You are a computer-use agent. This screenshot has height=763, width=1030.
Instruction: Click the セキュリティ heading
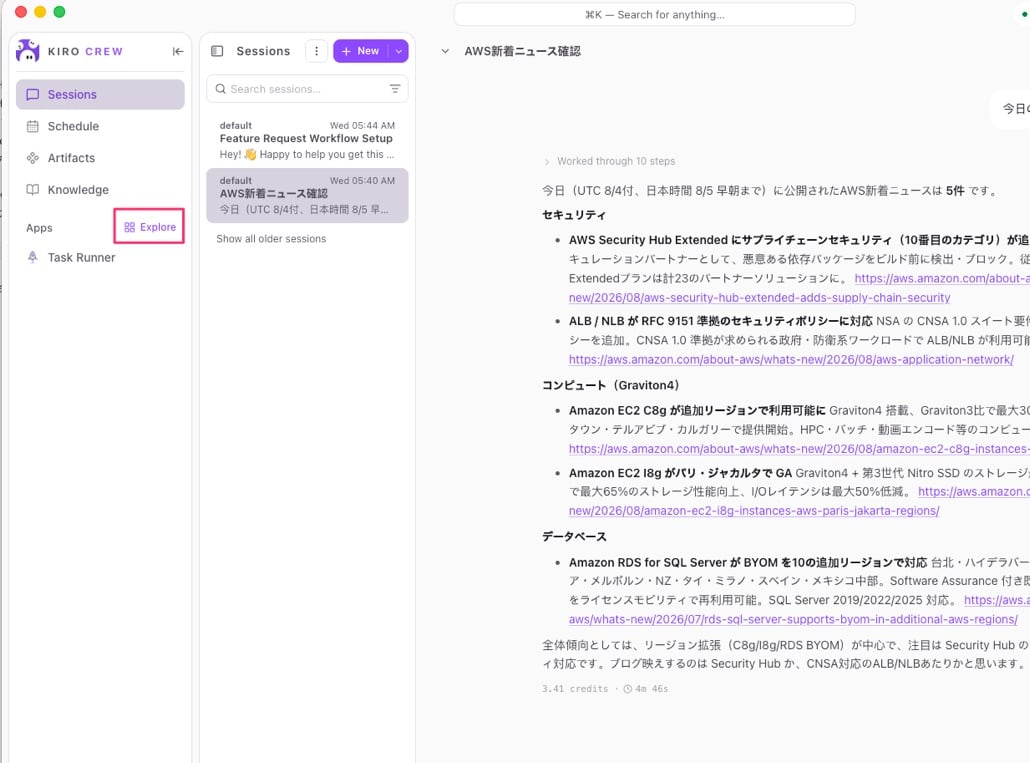[573, 215]
